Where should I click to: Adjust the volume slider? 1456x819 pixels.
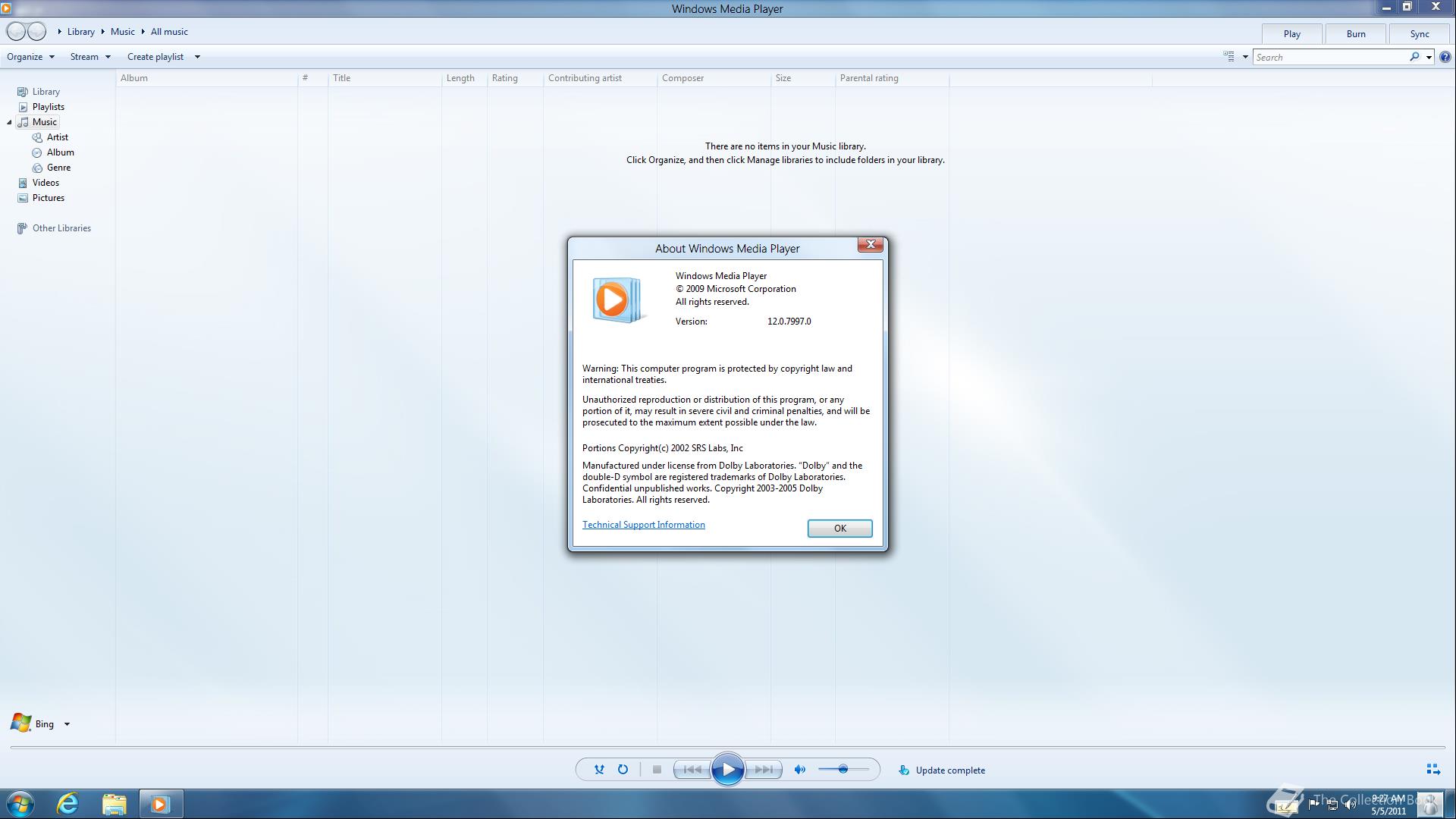coord(843,770)
